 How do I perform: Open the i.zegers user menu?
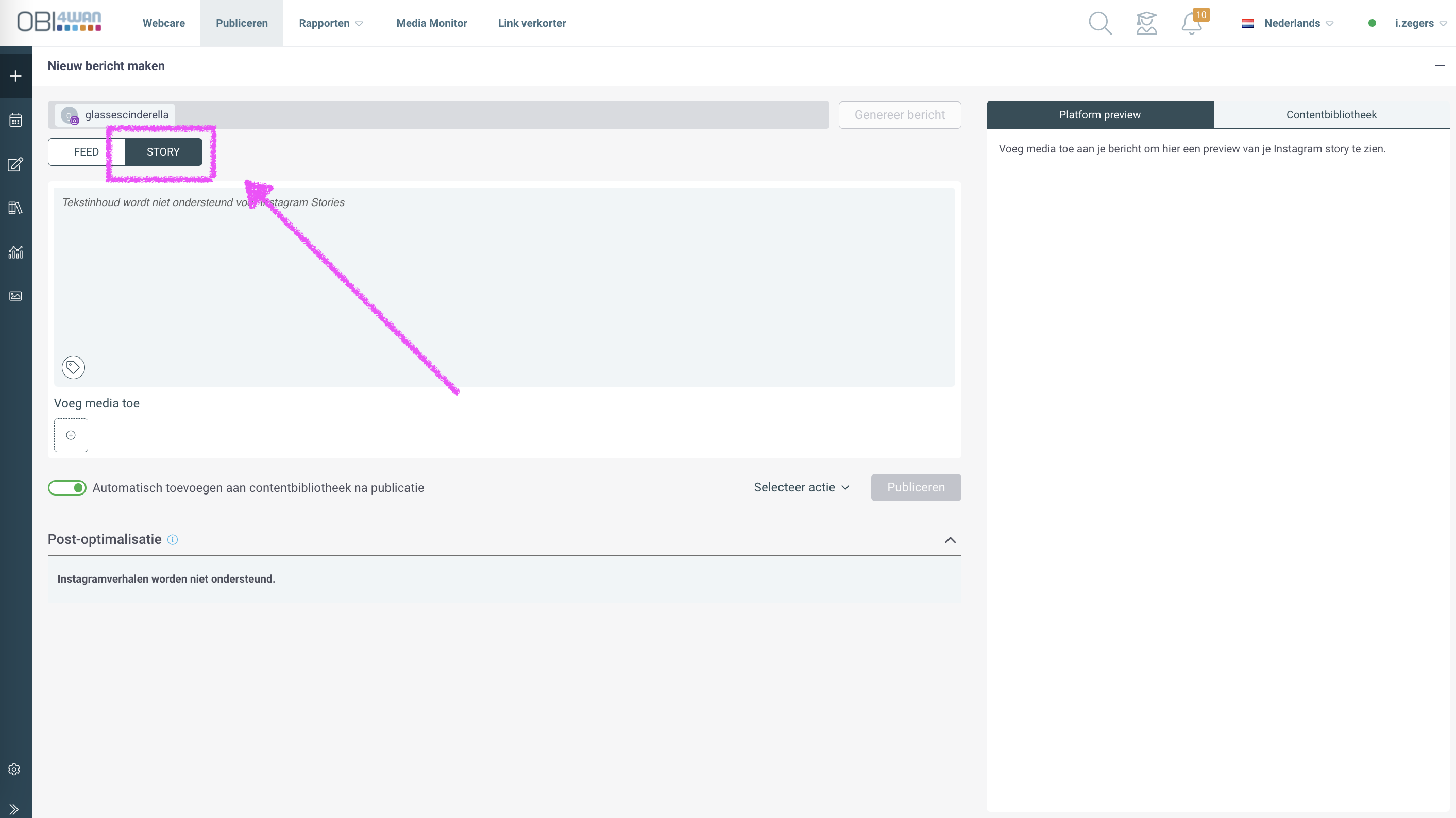[1420, 23]
